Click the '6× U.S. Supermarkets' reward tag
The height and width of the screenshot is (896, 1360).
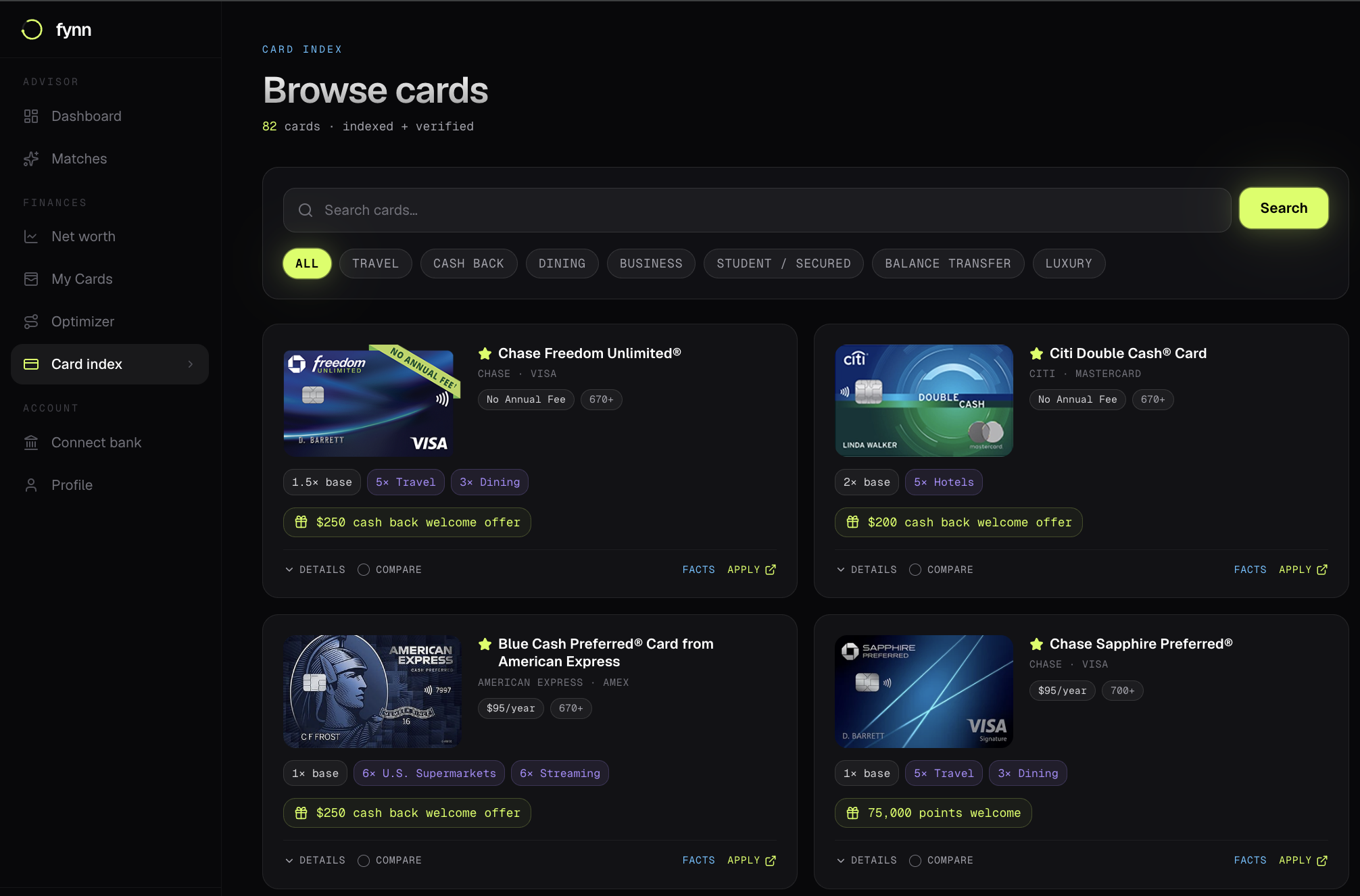point(429,774)
